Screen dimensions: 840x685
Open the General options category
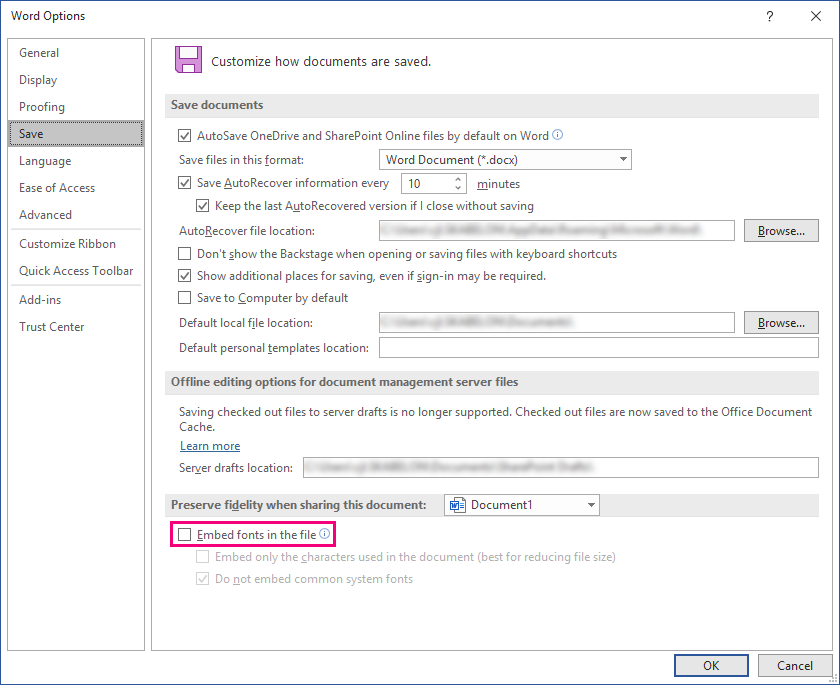click(77, 53)
